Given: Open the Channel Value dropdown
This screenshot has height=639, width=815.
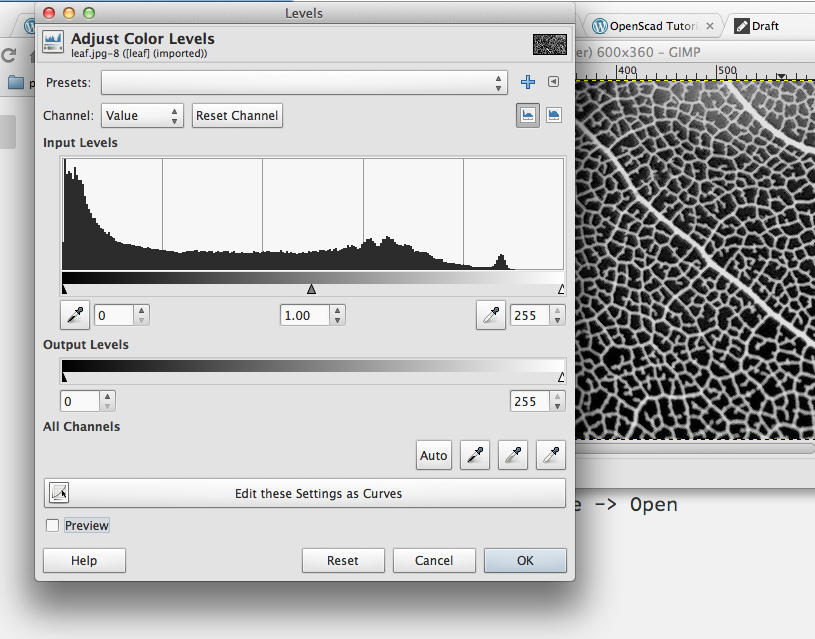Looking at the screenshot, I should point(143,116).
